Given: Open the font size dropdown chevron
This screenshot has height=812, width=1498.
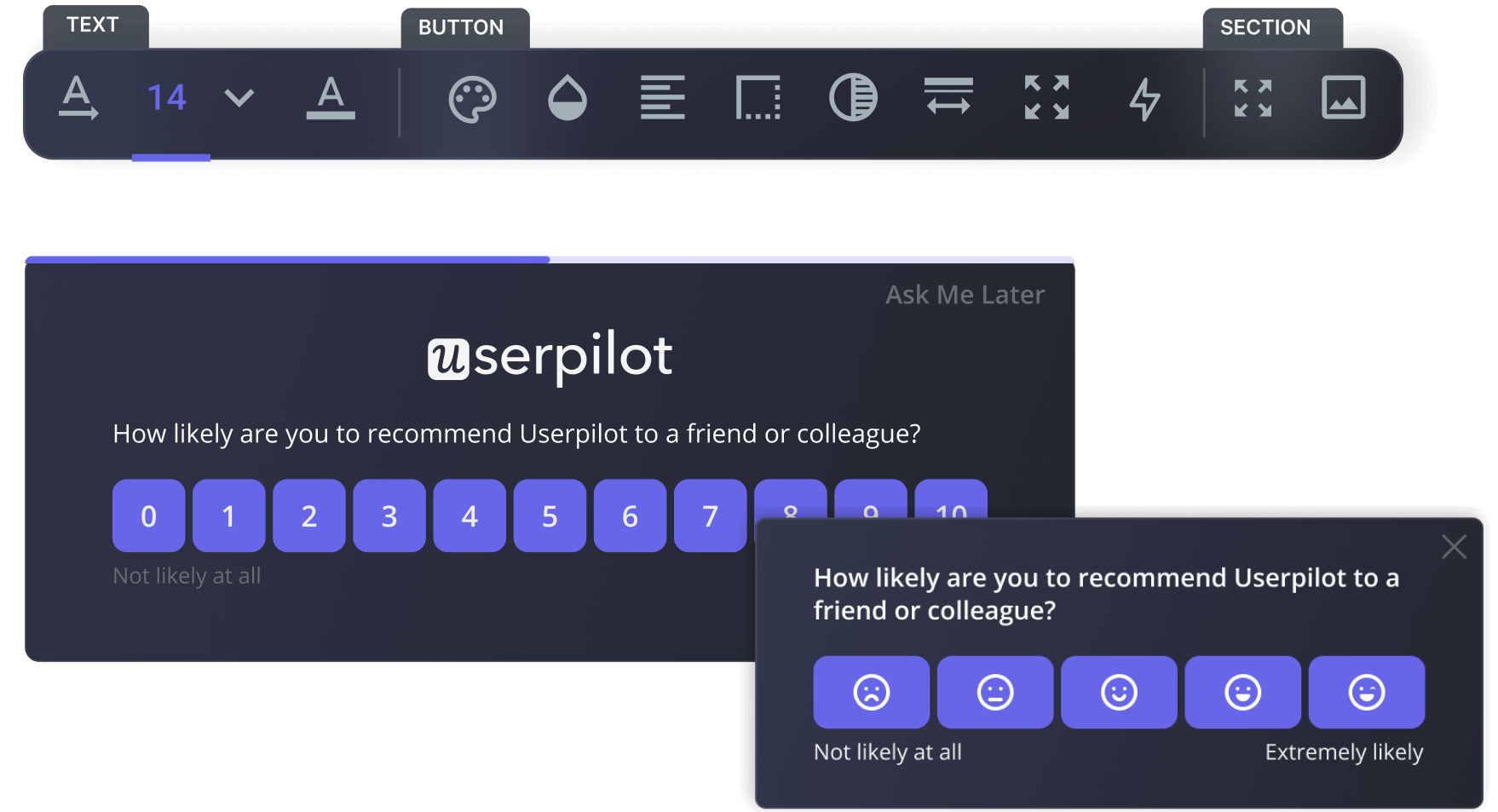Looking at the screenshot, I should click(239, 98).
